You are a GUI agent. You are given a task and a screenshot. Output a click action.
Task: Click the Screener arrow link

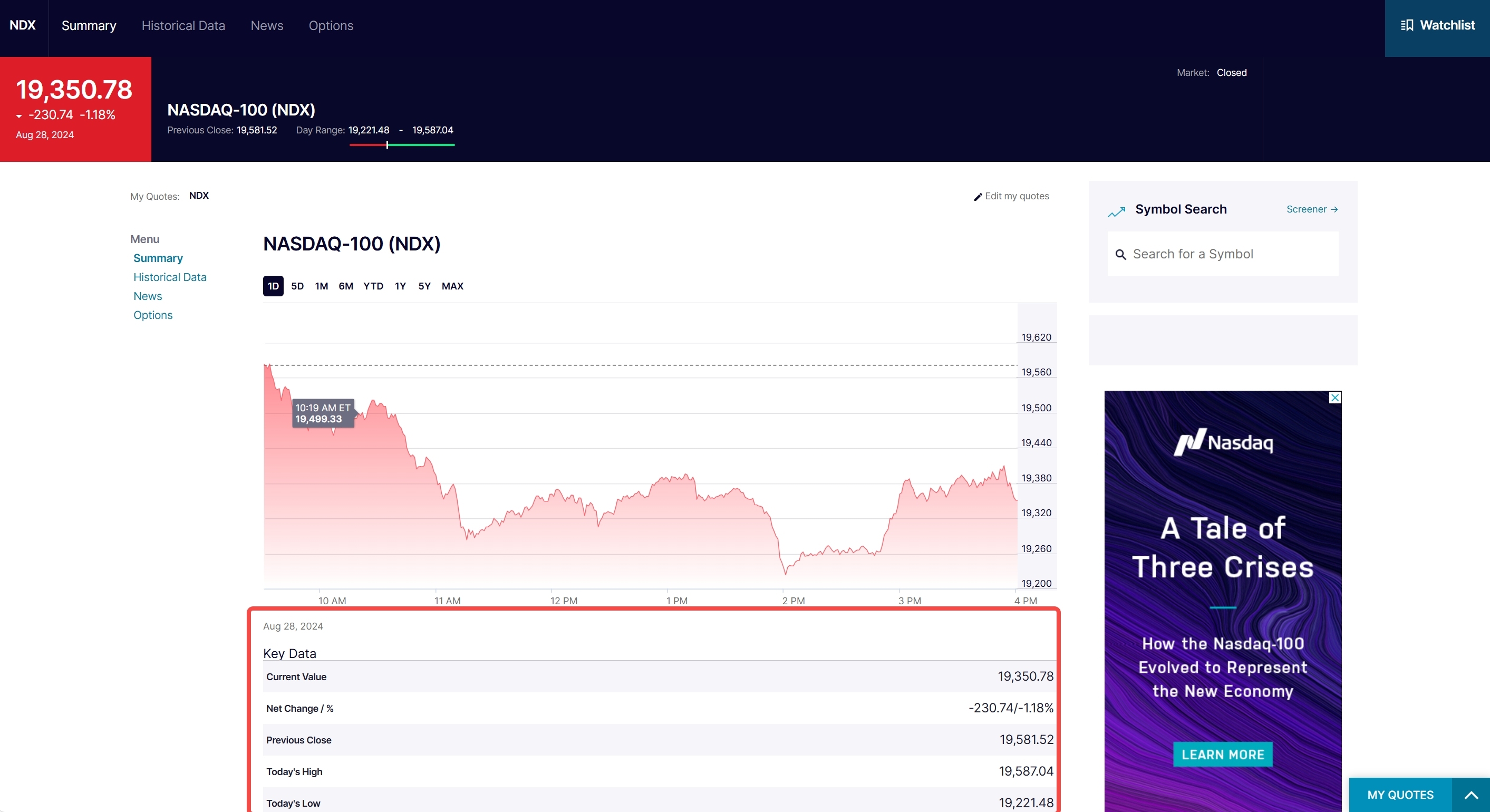pyautogui.click(x=1312, y=209)
